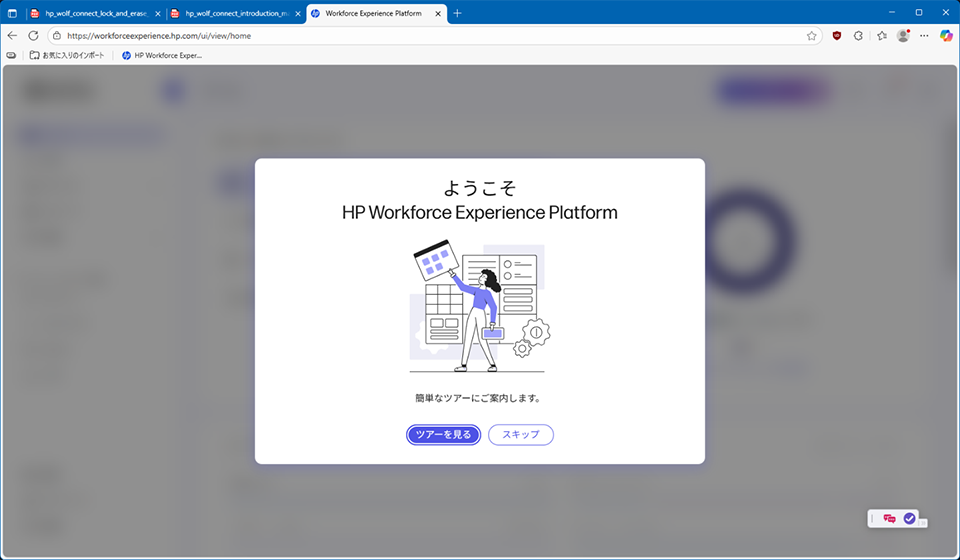Open the tab actions menu icon
Screen dimensions: 960x560
[x=12, y=13]
